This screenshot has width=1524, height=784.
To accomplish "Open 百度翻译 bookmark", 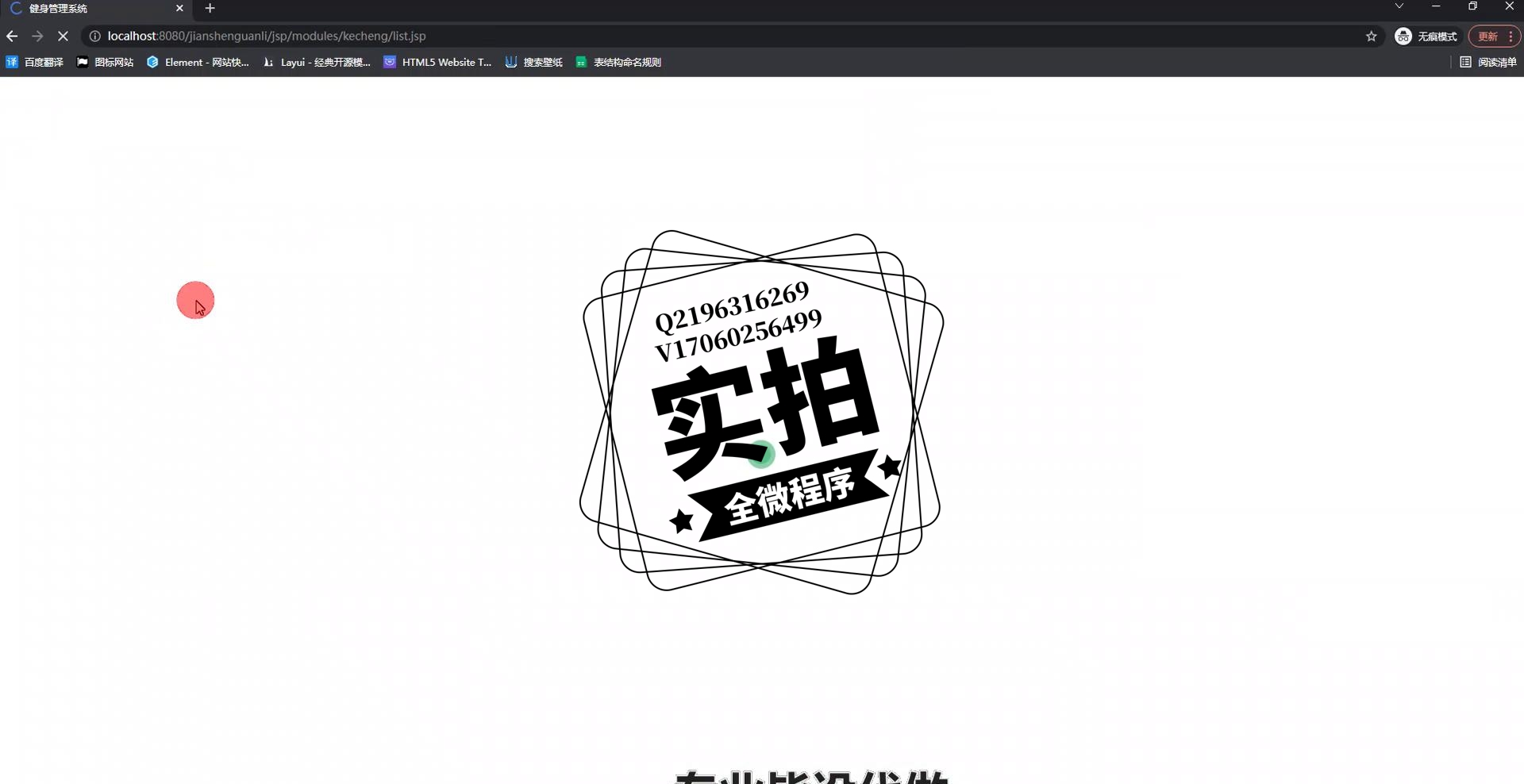I will [34, 62].
